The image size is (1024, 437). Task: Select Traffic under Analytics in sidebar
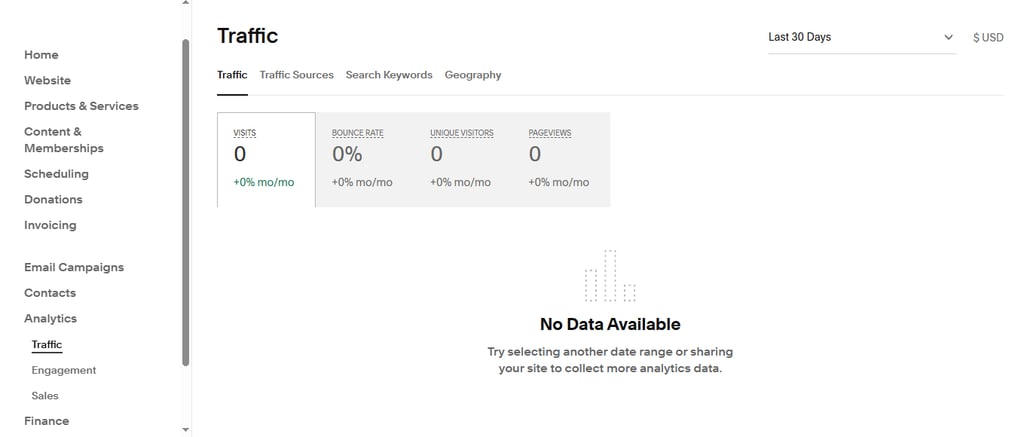pos(47,344)
